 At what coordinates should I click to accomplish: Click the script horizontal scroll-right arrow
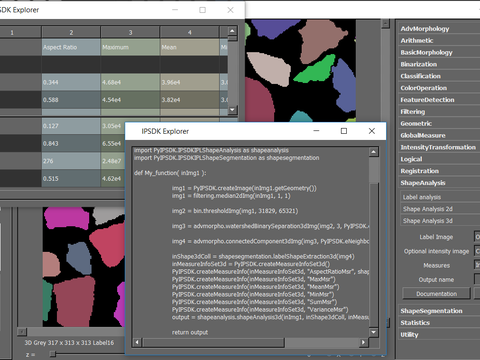[364, 342]
